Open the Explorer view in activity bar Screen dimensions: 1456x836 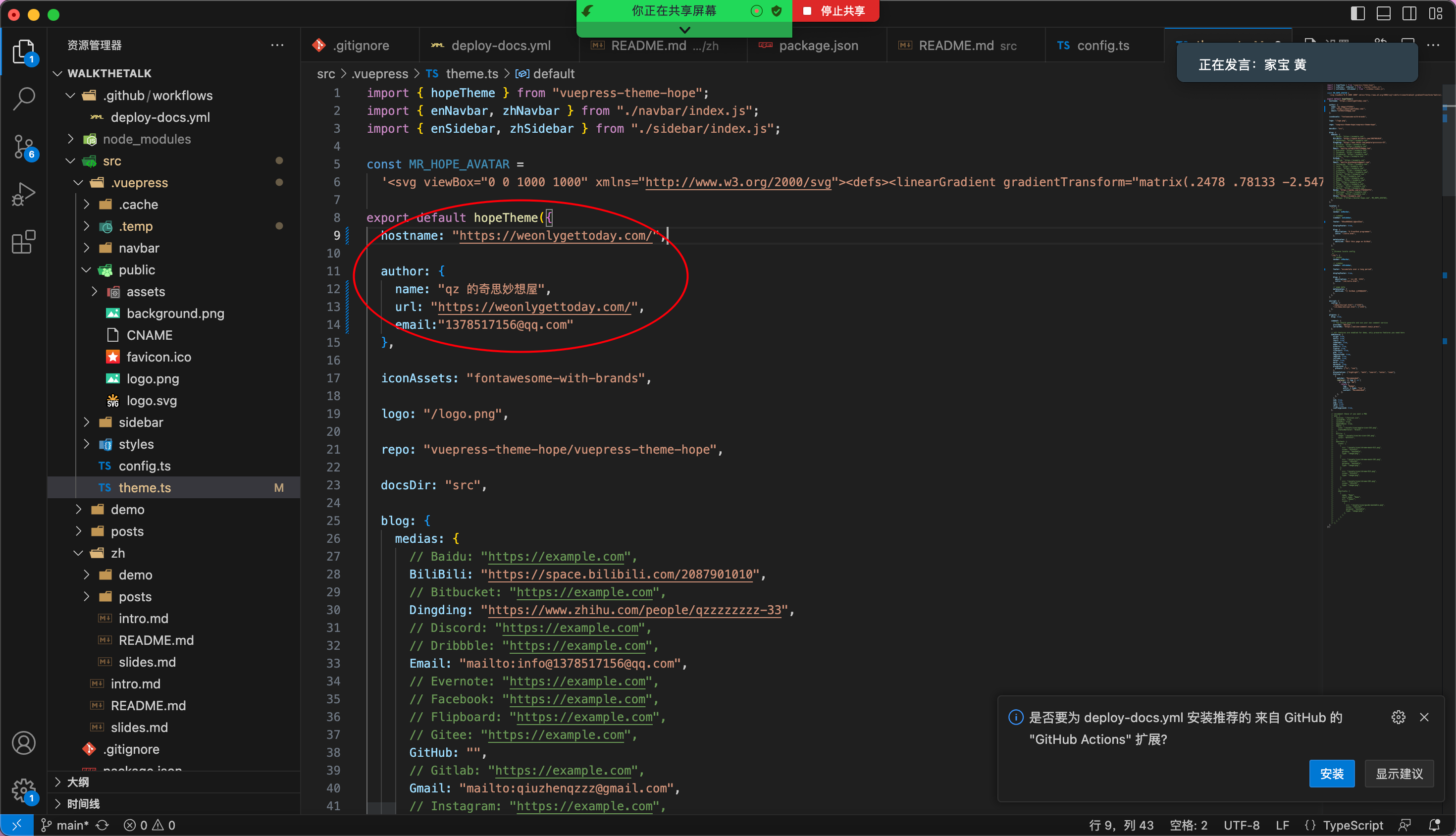24,52
